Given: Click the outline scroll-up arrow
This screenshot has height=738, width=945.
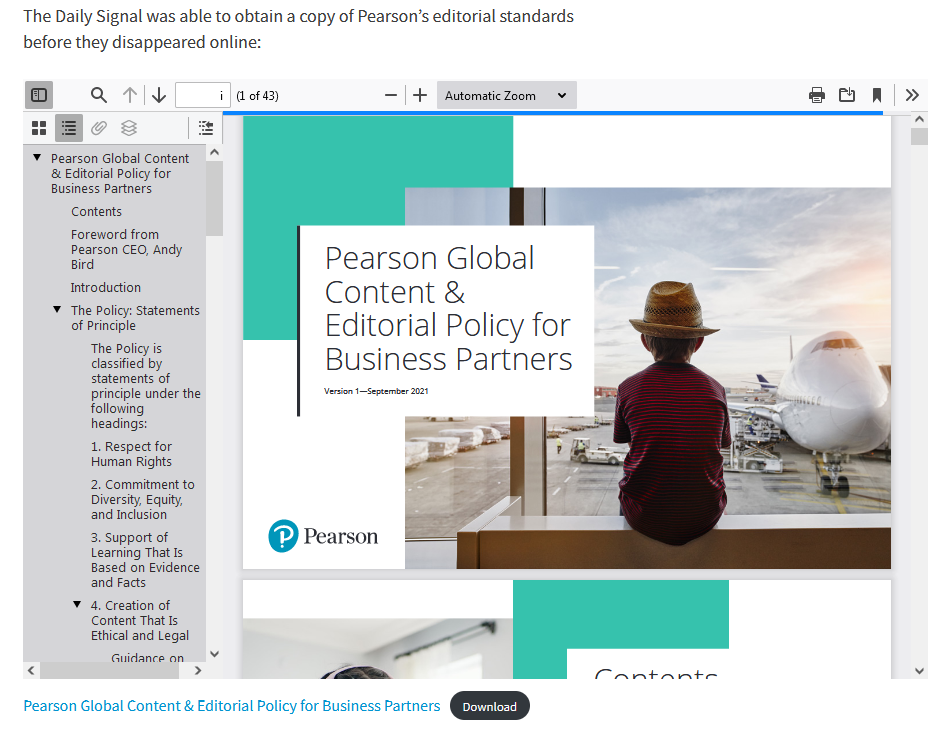Looking at the screenshot, I should [215, 153].
